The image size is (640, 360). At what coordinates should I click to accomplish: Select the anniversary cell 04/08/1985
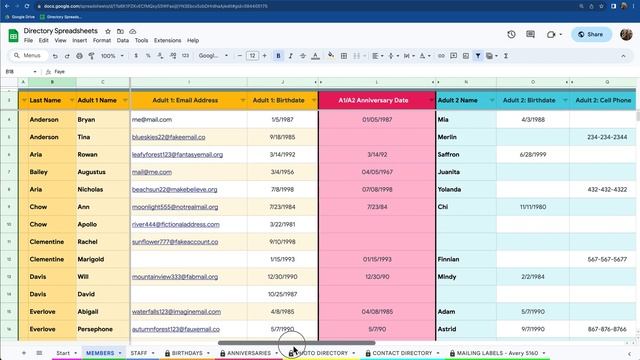coord(377,311)
